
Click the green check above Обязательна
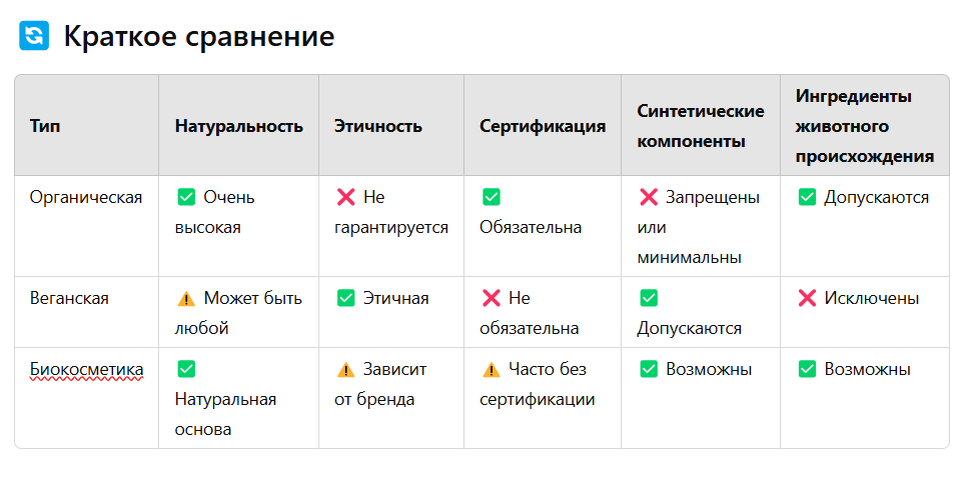[x=491, y=198]
